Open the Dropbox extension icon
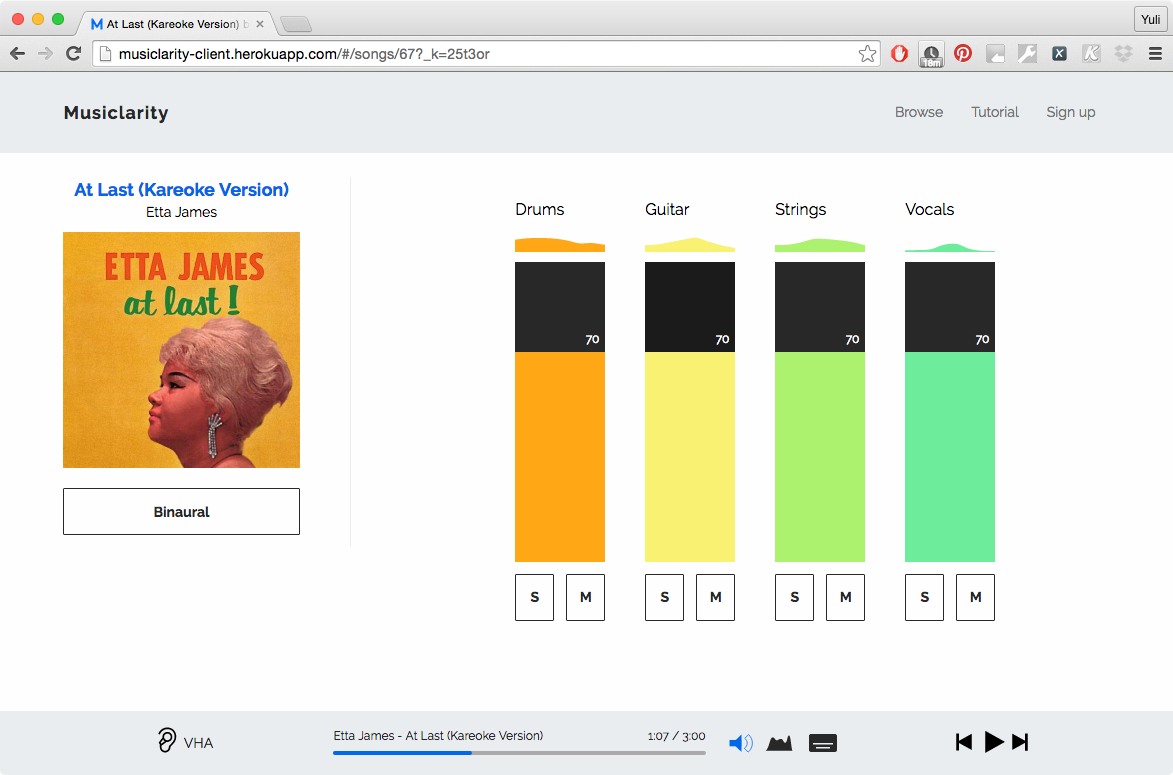Image resolution: width=1173 pixels, height=775 pixels. coord(1123,54)
